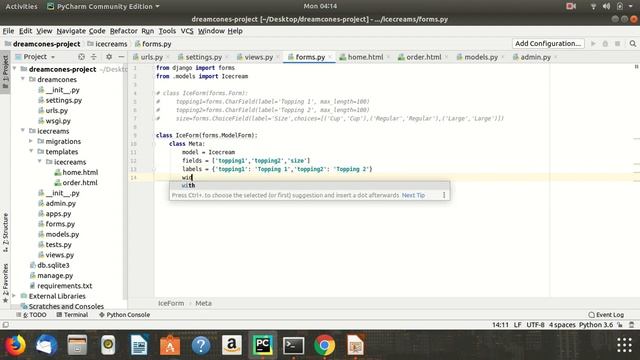Toggle read-only lock icon in status bar
The height and width of the screenshot is (360, 640).
point(620,325)
